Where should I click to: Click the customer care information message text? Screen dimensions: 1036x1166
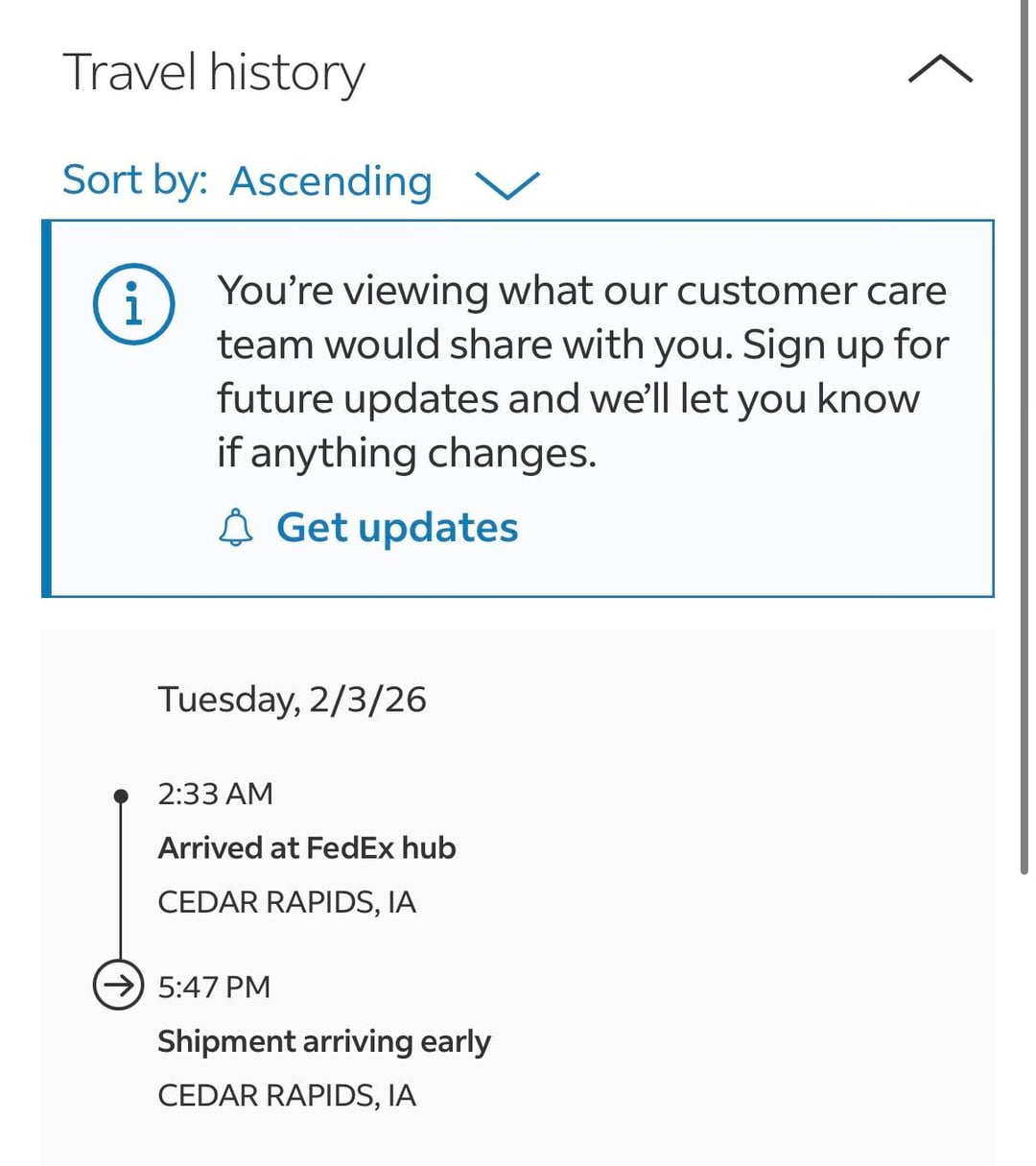(582, 371)
